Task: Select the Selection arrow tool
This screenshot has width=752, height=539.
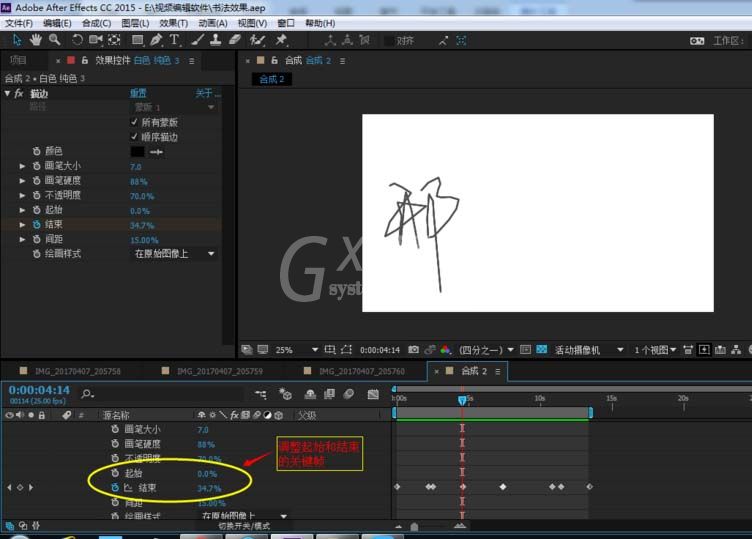Action: pyautogui.click(x=17, y=40)
